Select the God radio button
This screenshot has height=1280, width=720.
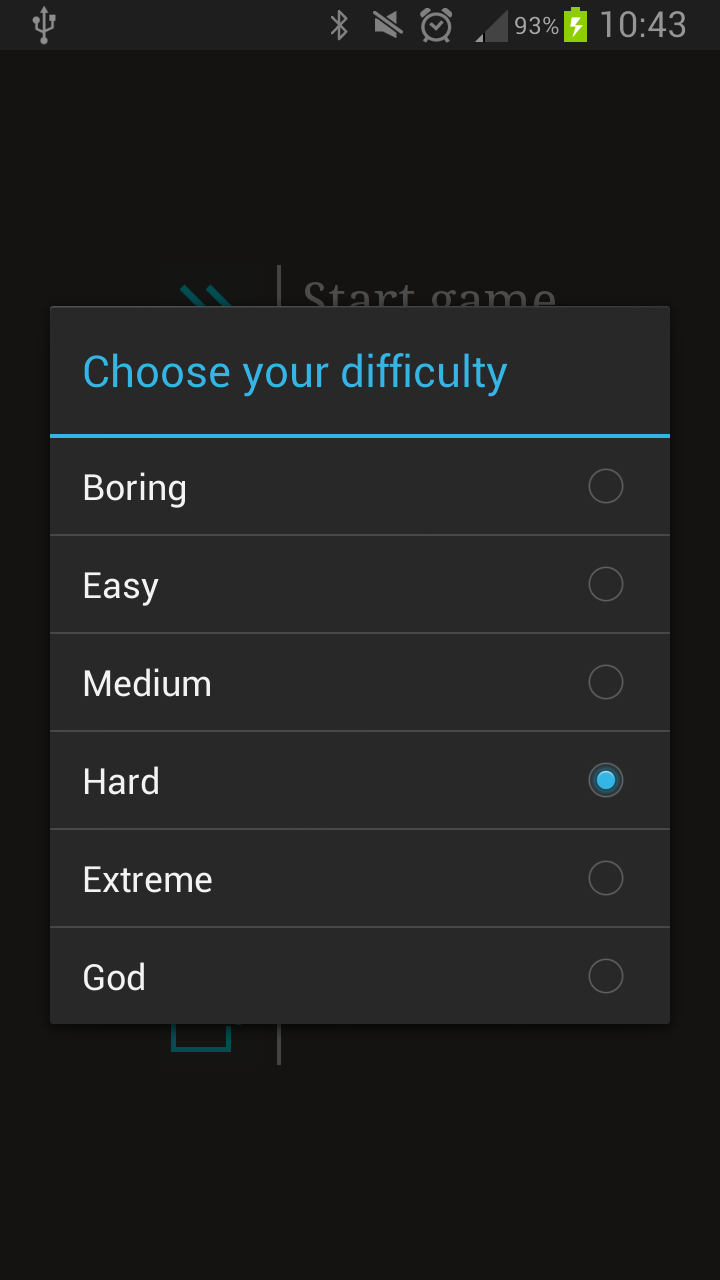coord(606,977)
